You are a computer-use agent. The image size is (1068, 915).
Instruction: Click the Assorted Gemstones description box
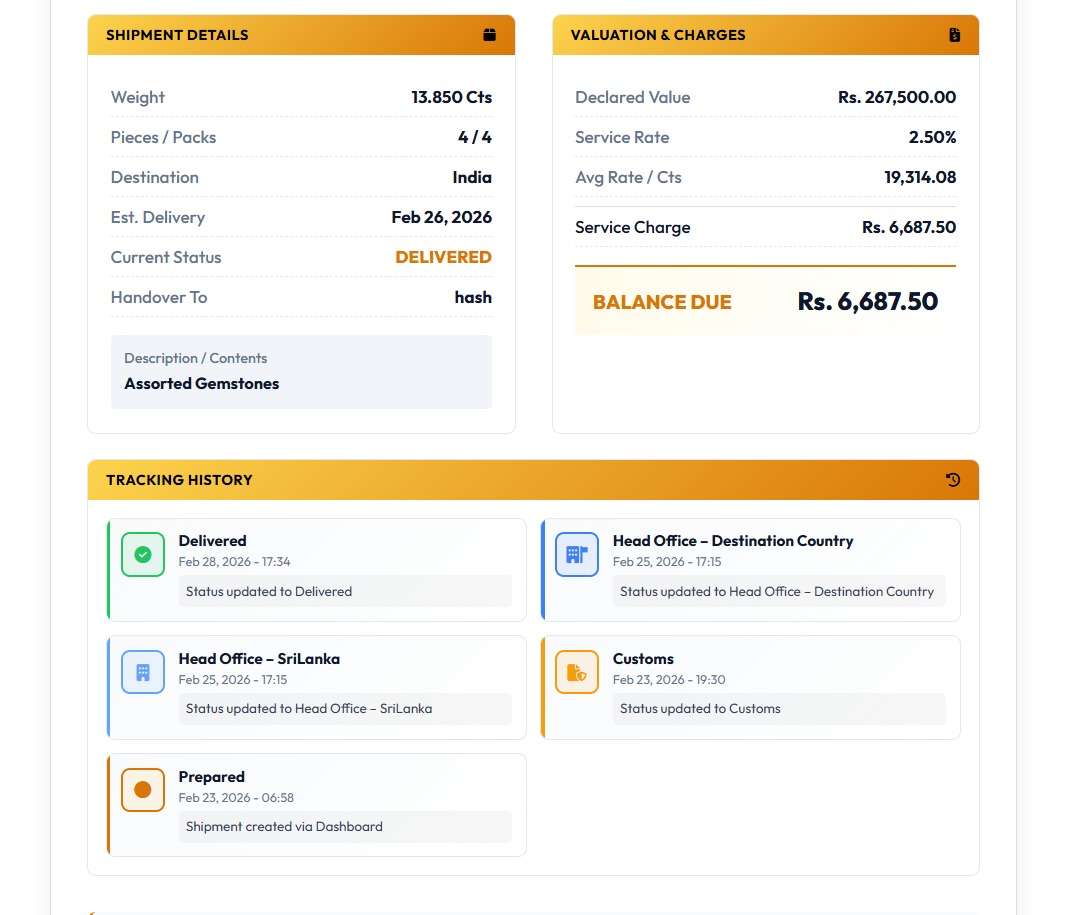[x=301, y=372]
